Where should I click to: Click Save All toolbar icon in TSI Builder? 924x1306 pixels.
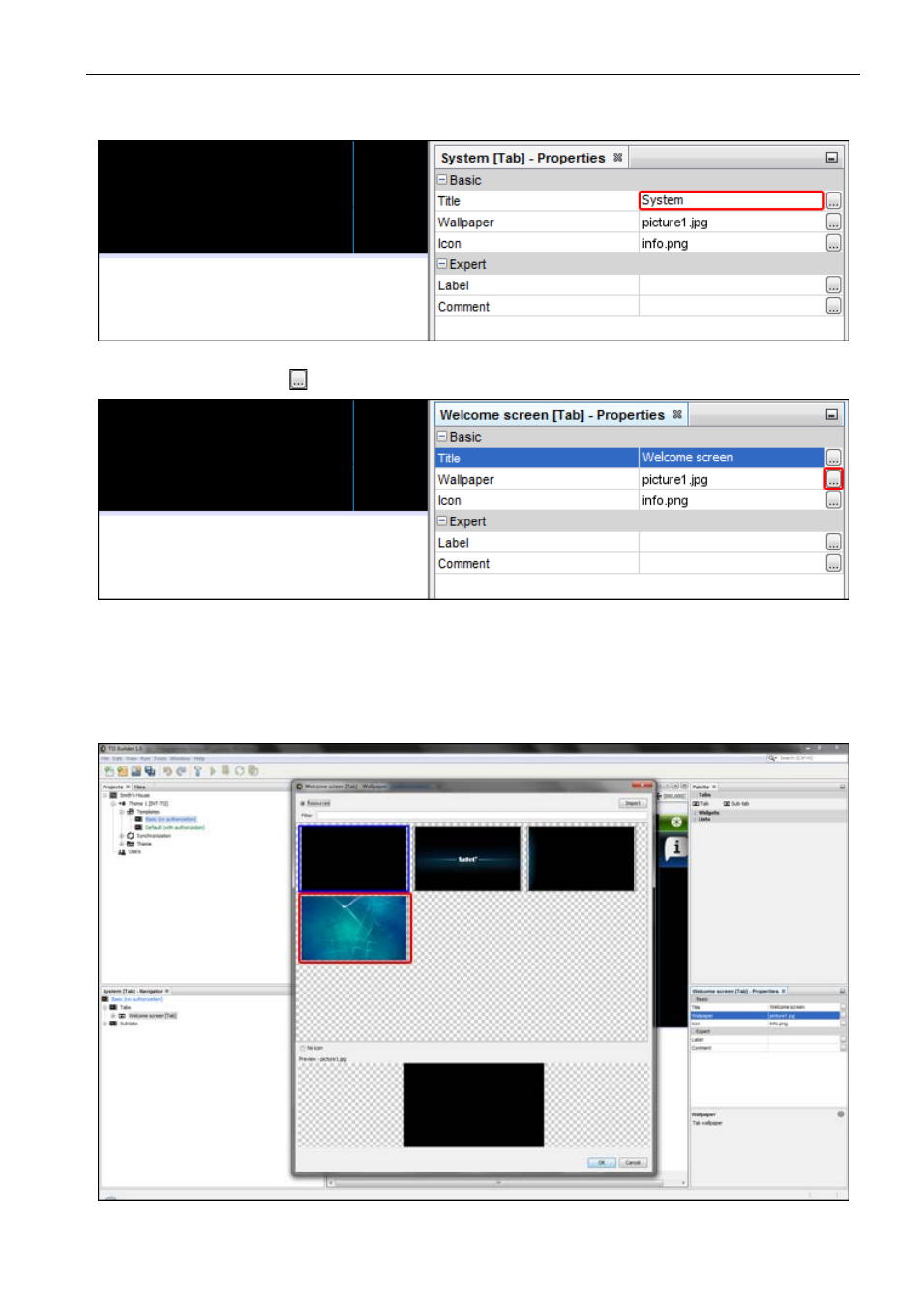click(x=150, y=771)
